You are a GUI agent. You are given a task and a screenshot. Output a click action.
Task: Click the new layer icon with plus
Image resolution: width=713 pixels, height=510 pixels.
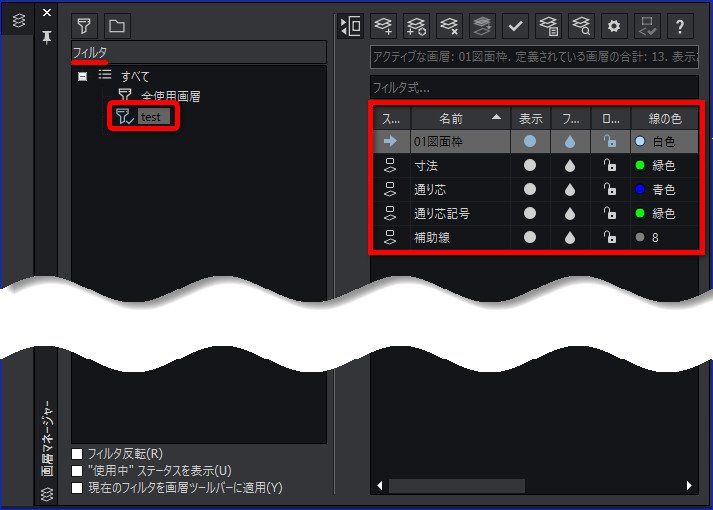coord(383,26)
